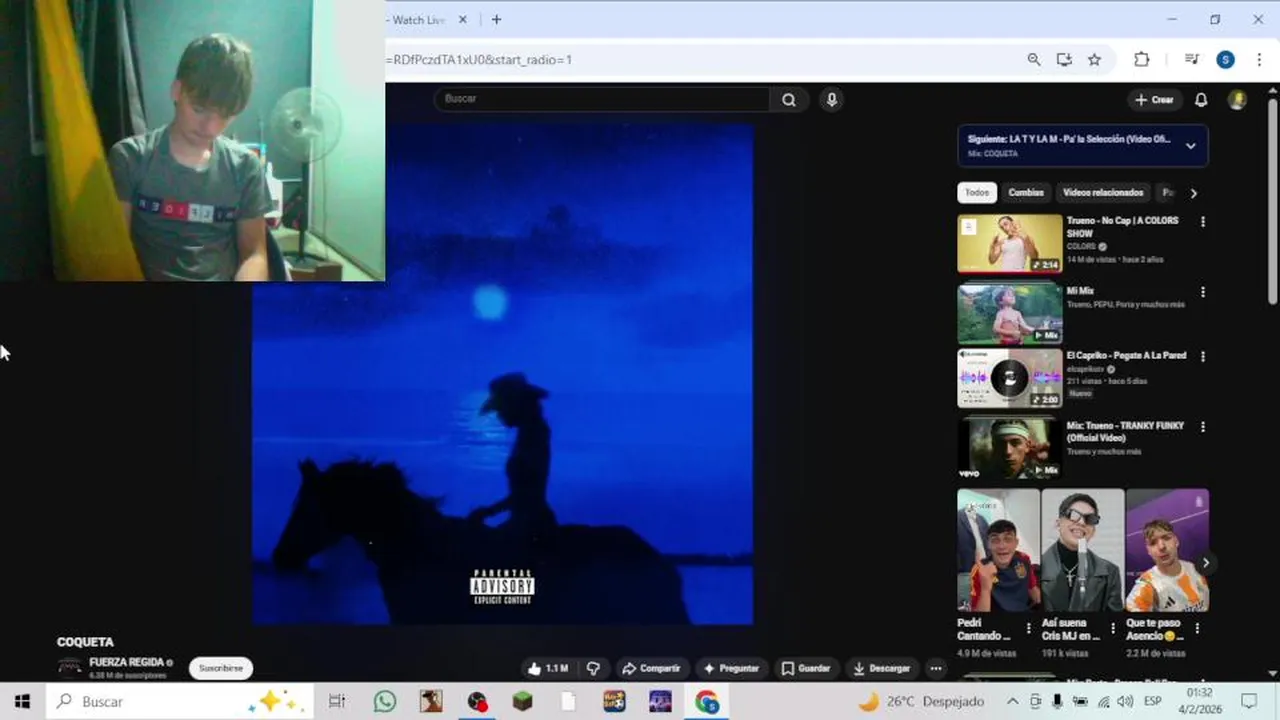Open Minecraft block icon on taskbar
Image resolution: width=1280 pixels, height=720 pixels.
(x=523, y=701)
